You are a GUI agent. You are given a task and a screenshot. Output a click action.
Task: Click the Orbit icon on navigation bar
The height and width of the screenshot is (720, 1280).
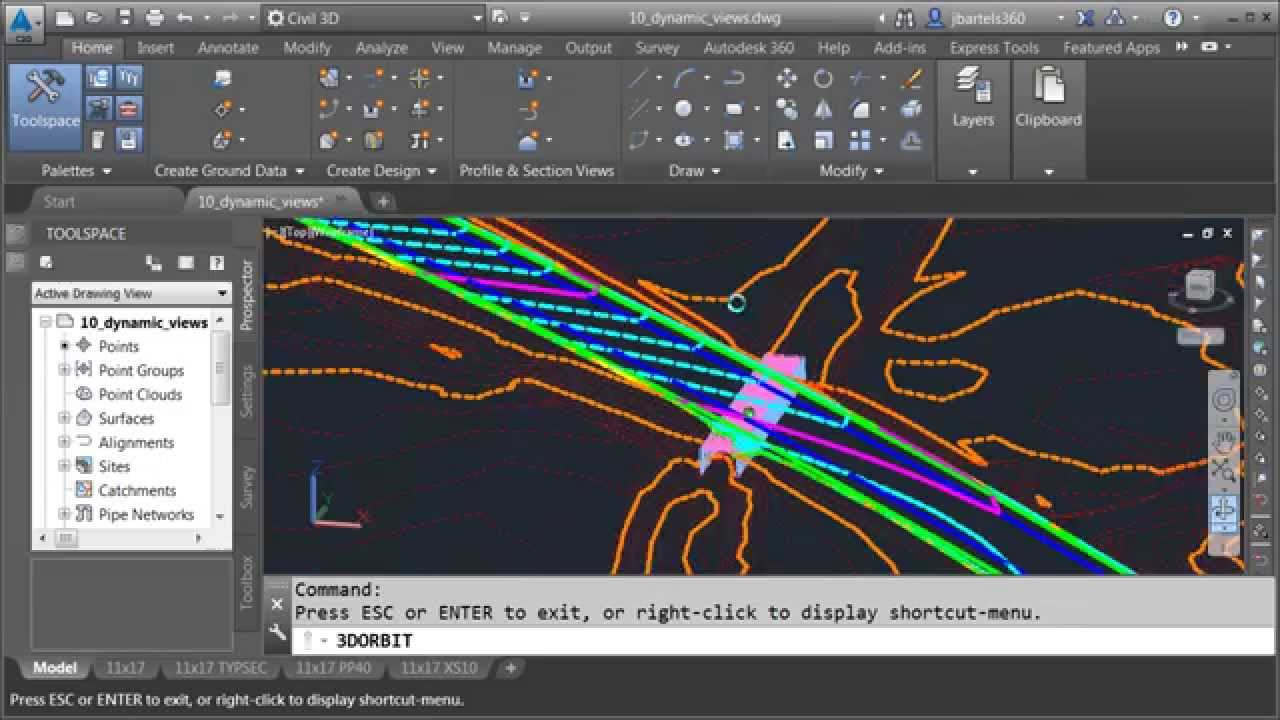pyautogui.click(x=1224, y=511)
